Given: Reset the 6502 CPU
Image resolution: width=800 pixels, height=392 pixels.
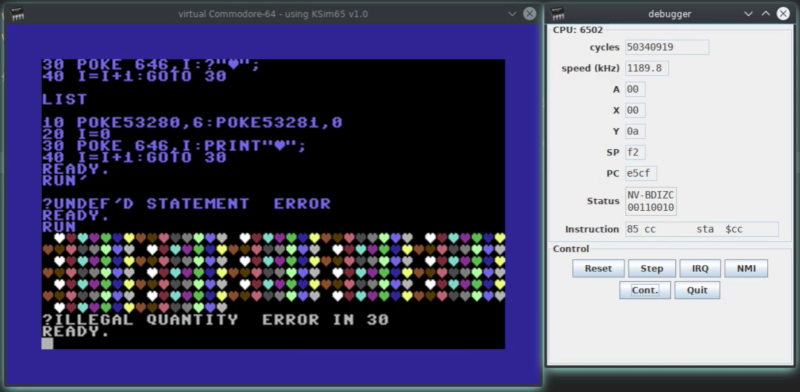Looking at the screenshot, I should [x=598, y=268].
